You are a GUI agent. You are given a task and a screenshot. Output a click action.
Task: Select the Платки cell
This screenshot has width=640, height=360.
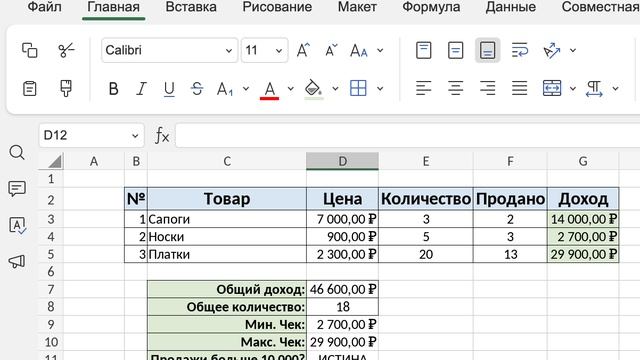pyautogui.click(x=227, y=254)
